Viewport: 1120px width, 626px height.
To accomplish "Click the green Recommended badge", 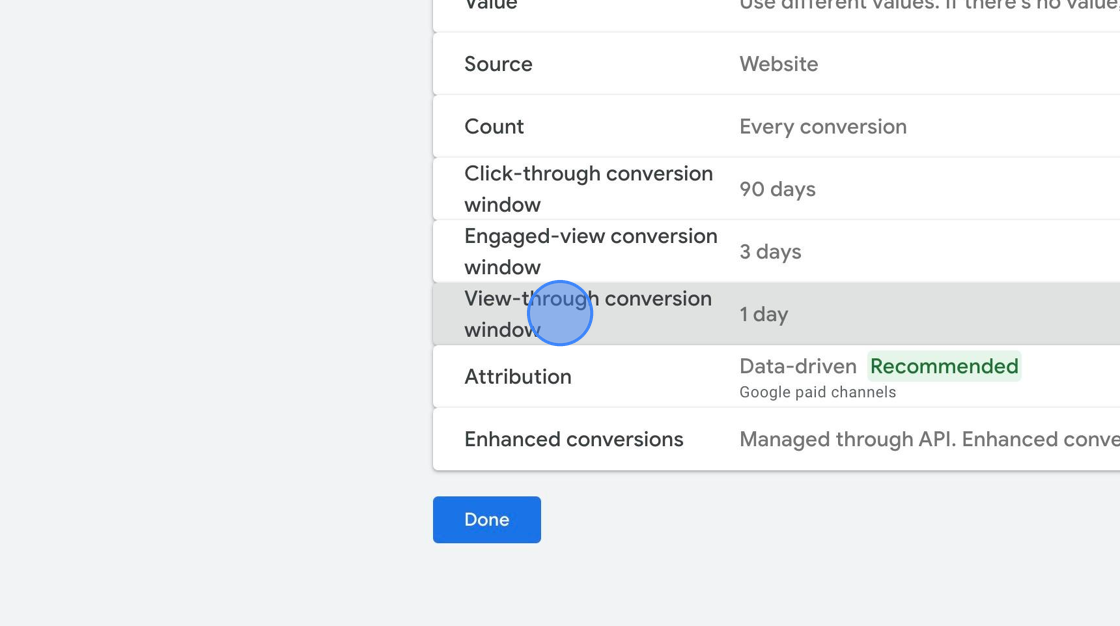I will click(944, 366).
